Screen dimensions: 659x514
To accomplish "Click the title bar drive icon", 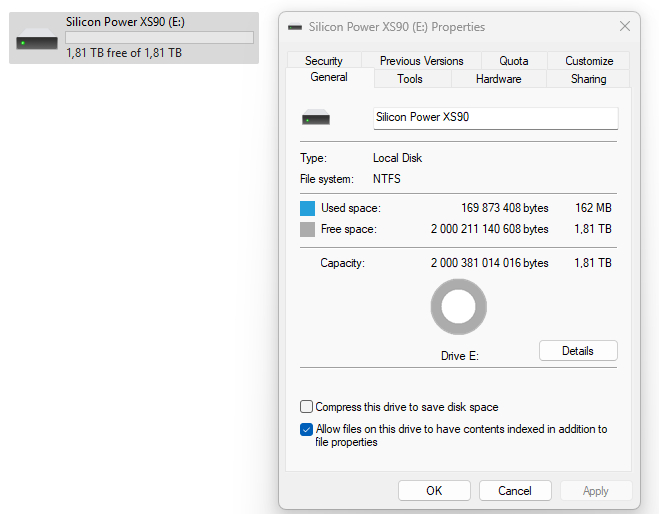I will coord(295,27).
